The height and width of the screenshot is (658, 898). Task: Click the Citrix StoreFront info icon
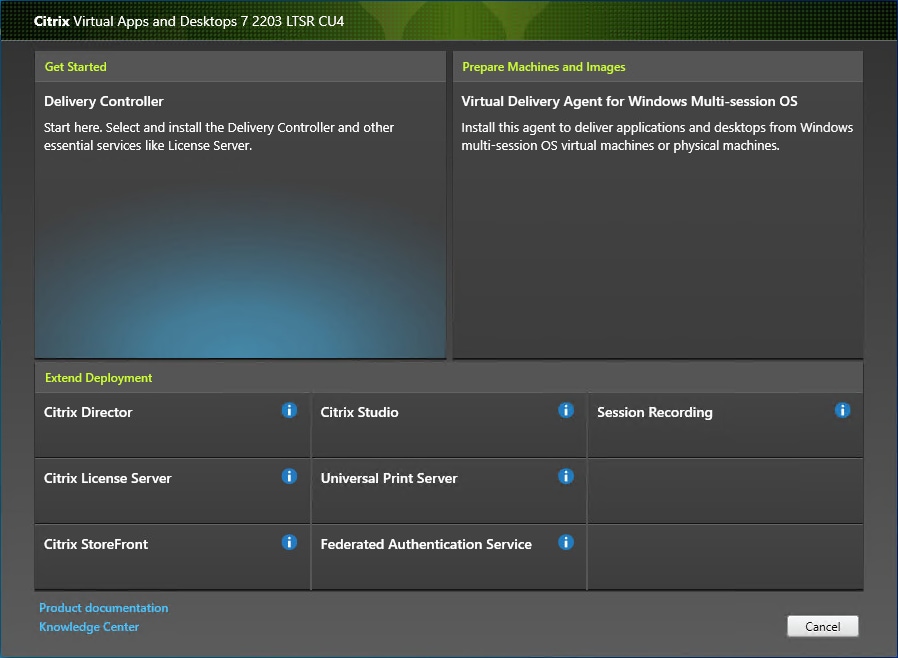[289, 542]
